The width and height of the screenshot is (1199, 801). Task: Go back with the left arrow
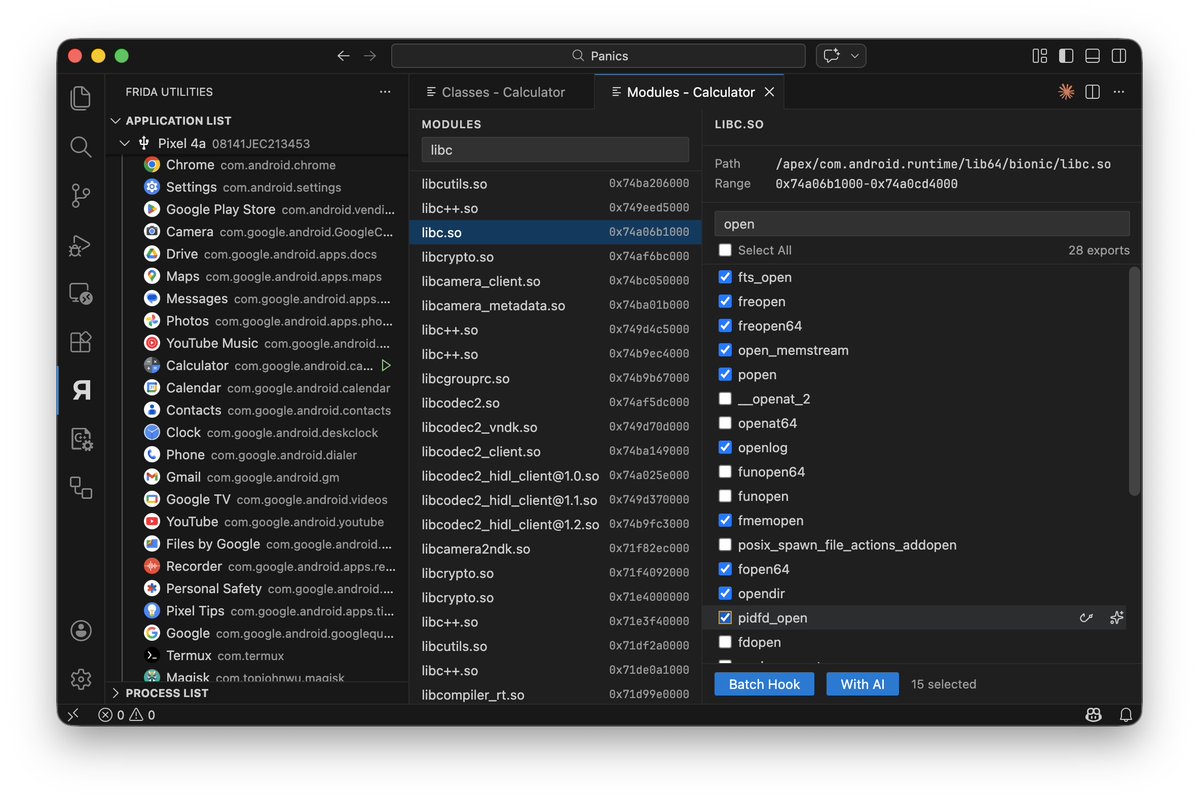[x=343, y=56]
